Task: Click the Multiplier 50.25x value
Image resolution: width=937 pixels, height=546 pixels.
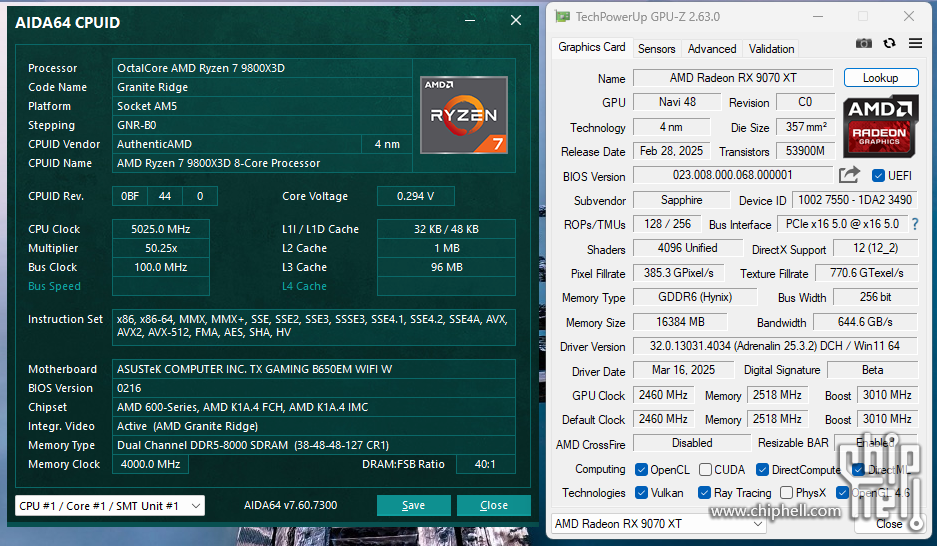Action: tap(161, 248)
